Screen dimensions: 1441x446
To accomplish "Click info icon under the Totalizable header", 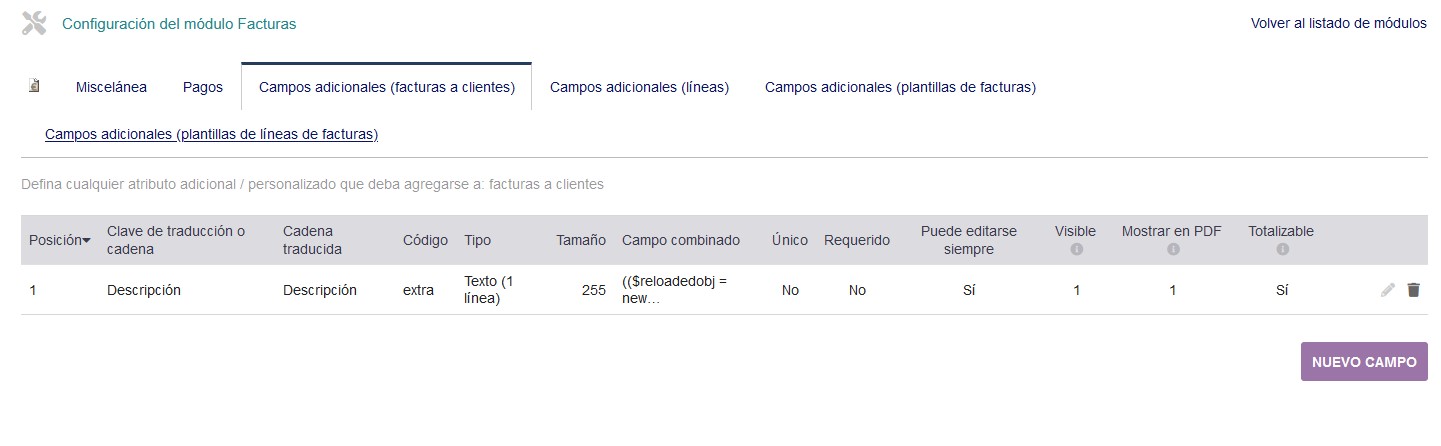I will (1282, 249).
